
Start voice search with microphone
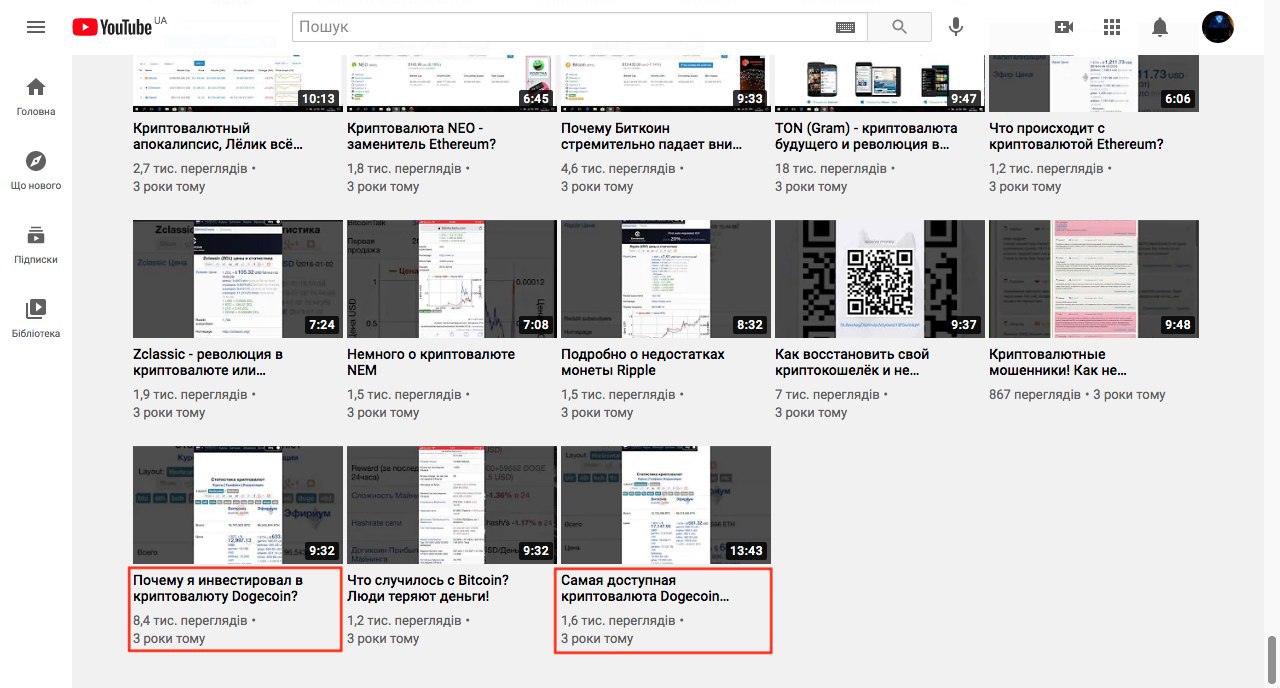(x=956, y=27)
